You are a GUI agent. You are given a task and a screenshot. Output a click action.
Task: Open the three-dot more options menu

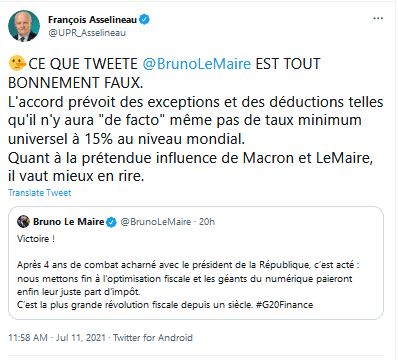(378, 18)
